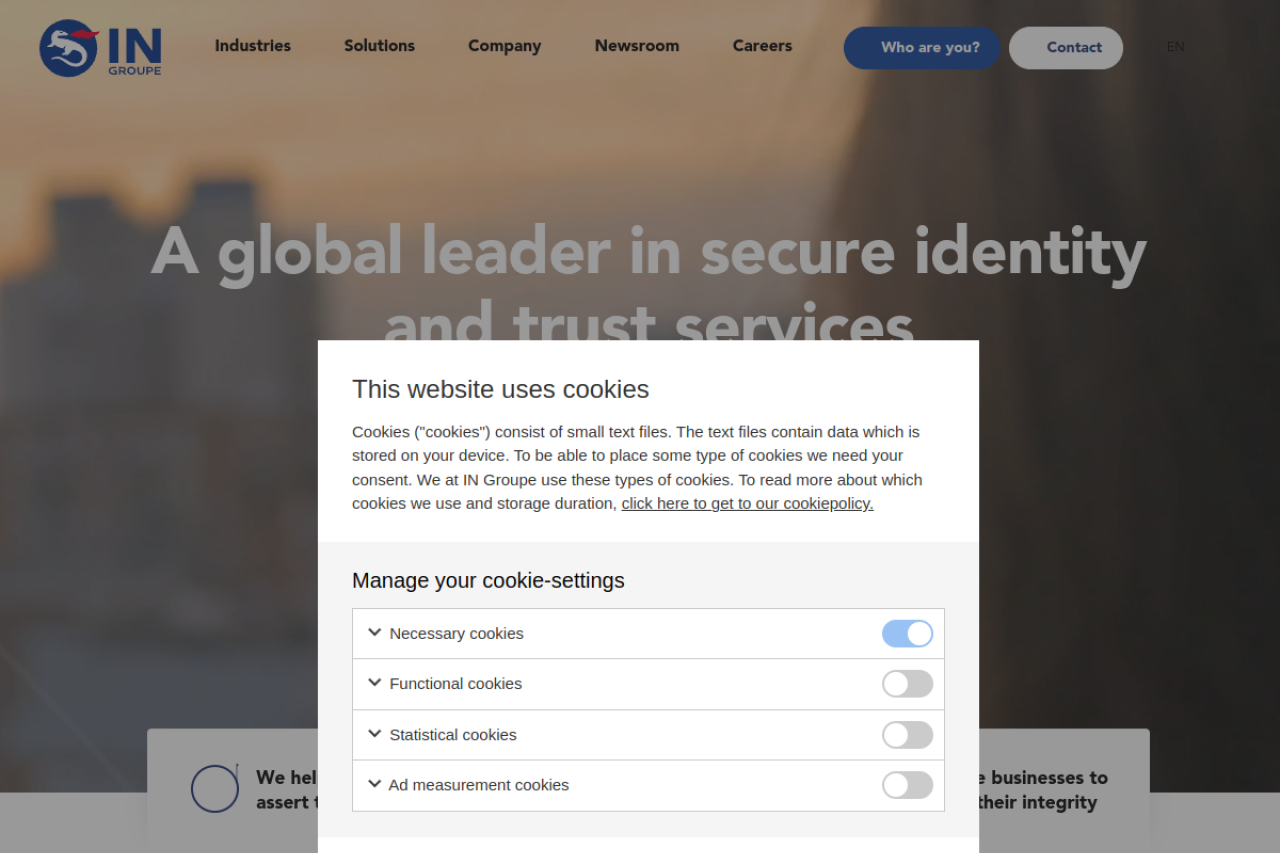Expand the Statistical cookies chevron

[375, 734]
